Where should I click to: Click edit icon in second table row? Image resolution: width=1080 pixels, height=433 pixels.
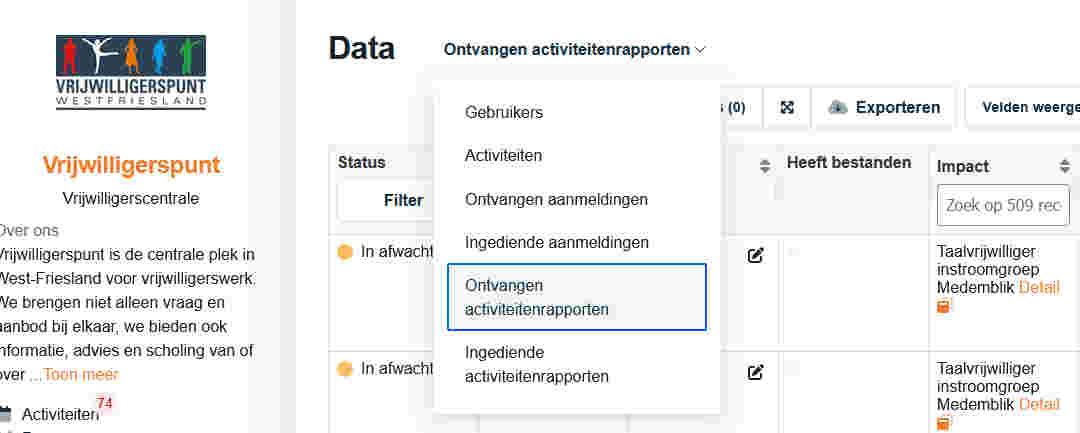click(755, 372)
